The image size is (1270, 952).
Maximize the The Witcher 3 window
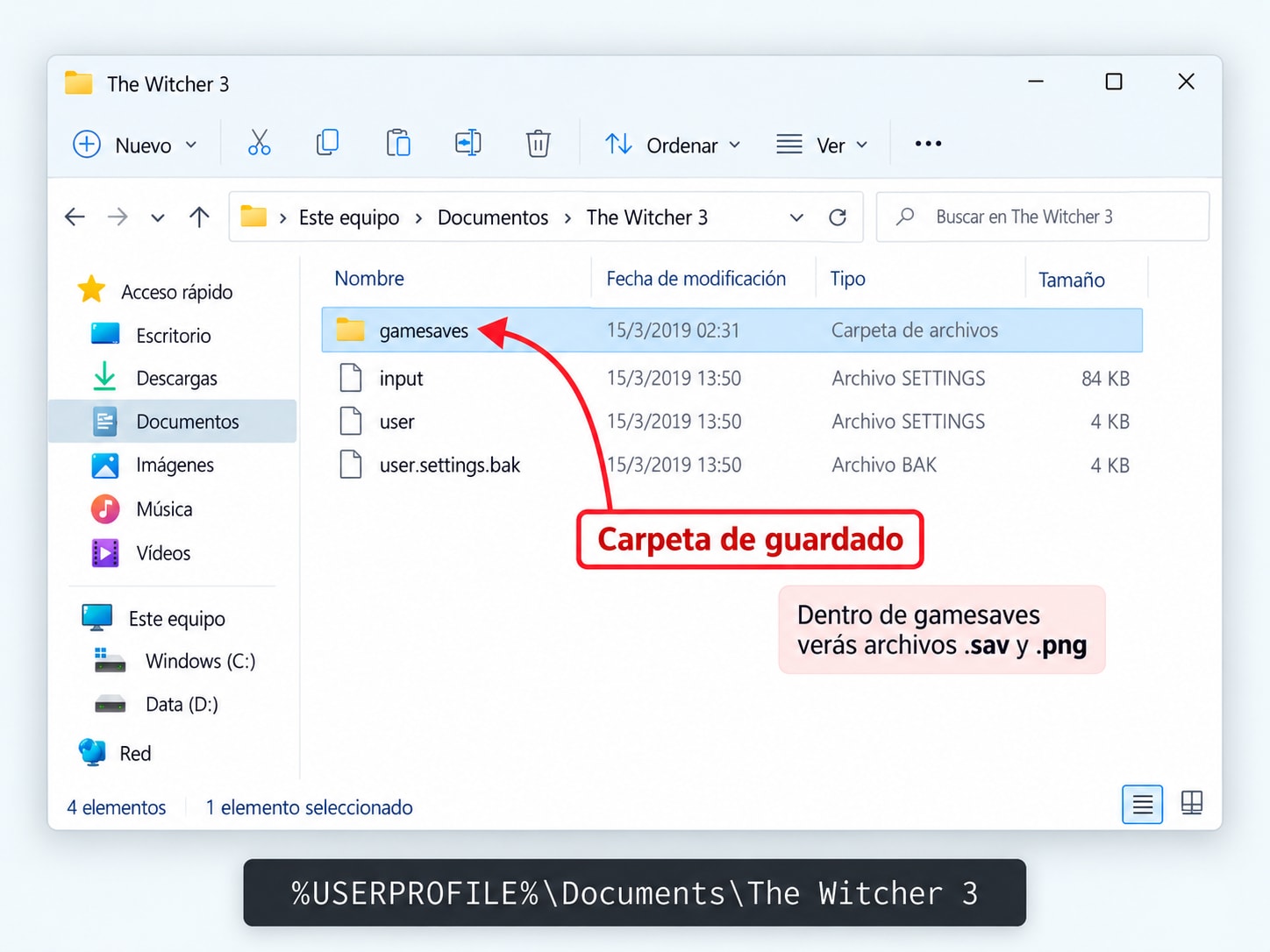click(1114, 82)
